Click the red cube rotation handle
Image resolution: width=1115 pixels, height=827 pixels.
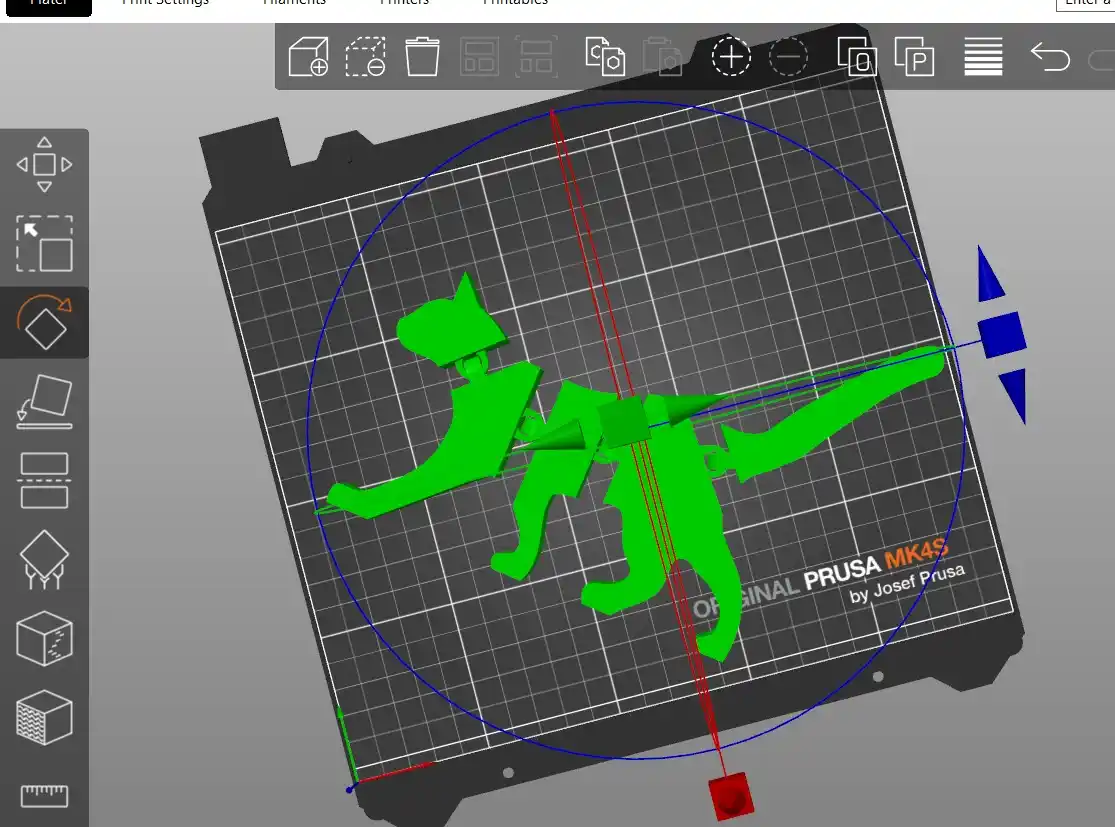pos(731,796)
